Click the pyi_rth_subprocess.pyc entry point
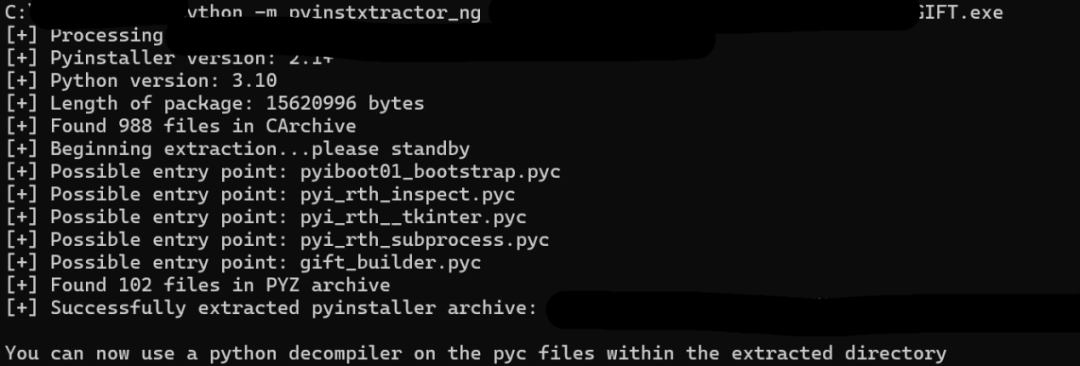The image size is (1080, 366). click(424, 241)
